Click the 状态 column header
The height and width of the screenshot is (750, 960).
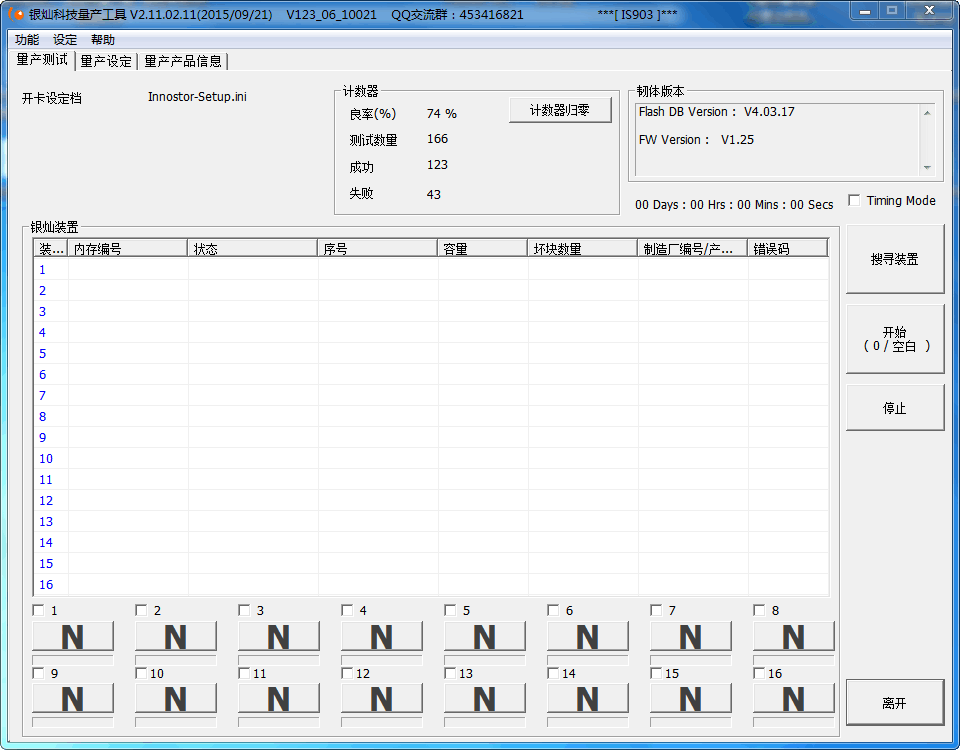[x=252, y=249]
